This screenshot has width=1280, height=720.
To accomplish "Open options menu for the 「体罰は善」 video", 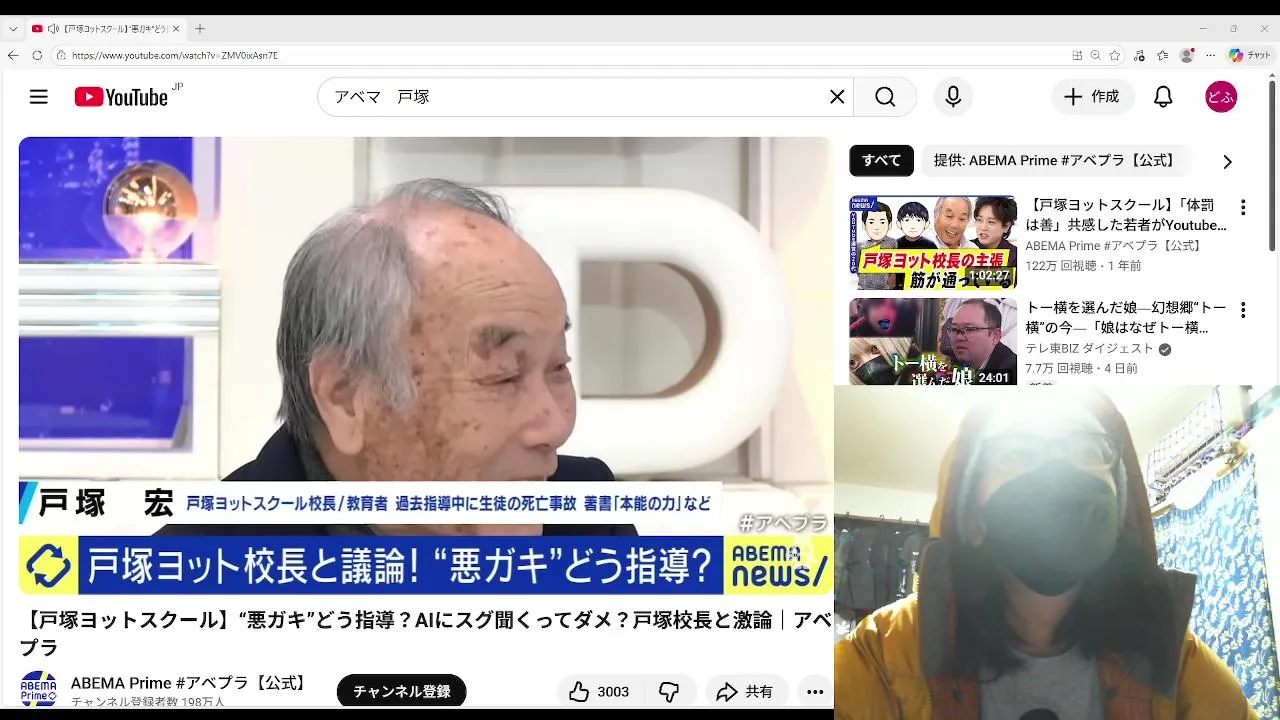I will [x=1243, y=208].
